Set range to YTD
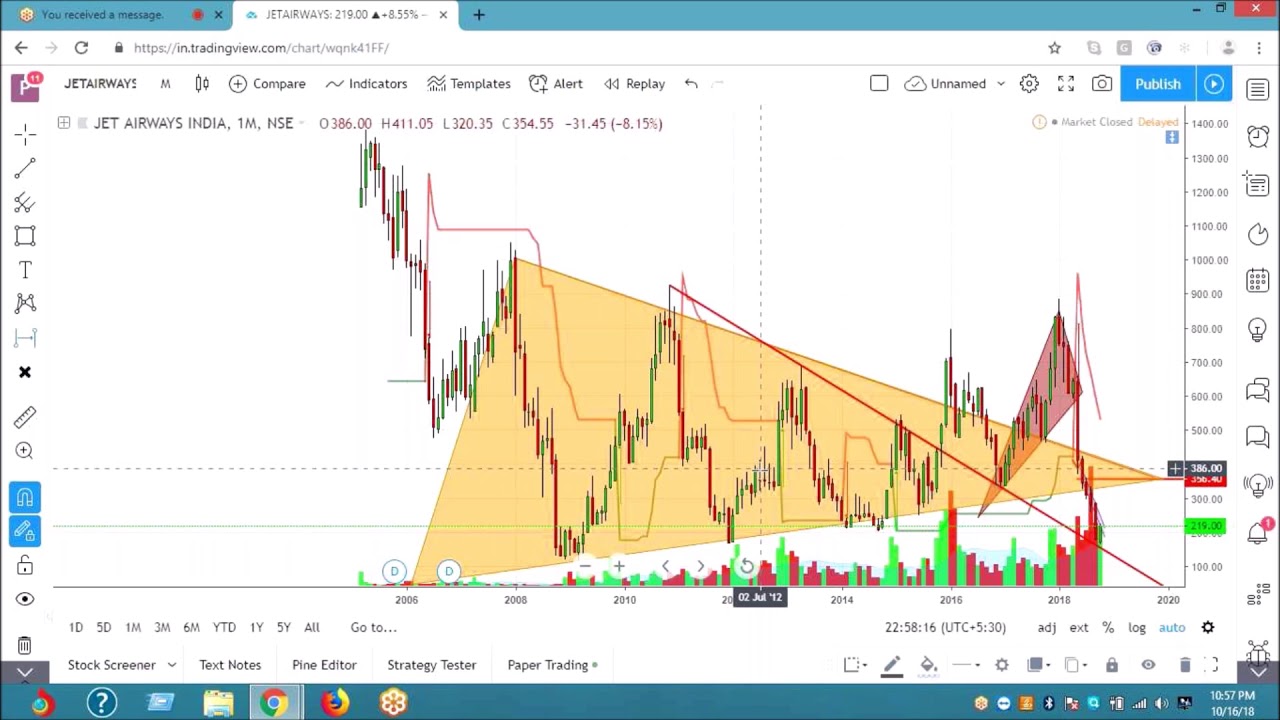The width and height of the screenshot is (1280, 720). tap(224, 627)
